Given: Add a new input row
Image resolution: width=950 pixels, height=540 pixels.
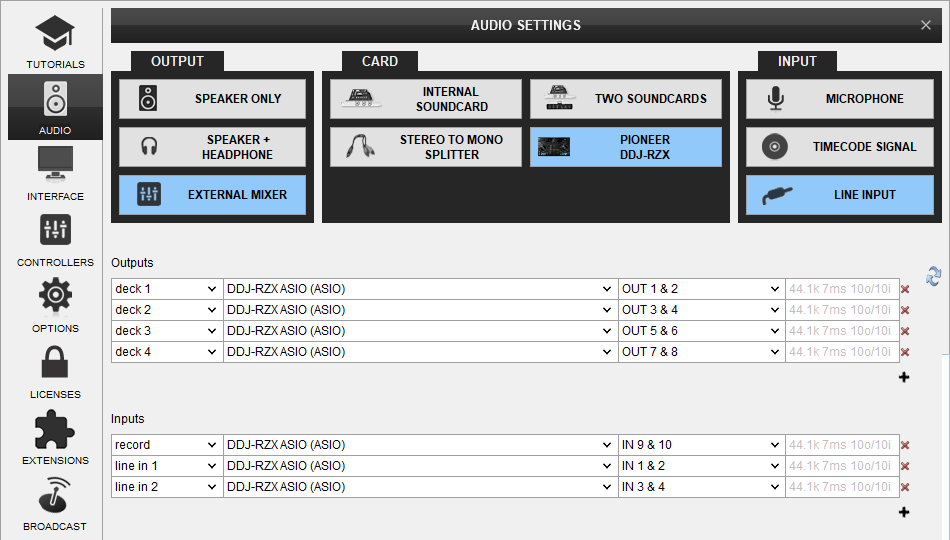Looking at the screenshot, I should 904,512.
